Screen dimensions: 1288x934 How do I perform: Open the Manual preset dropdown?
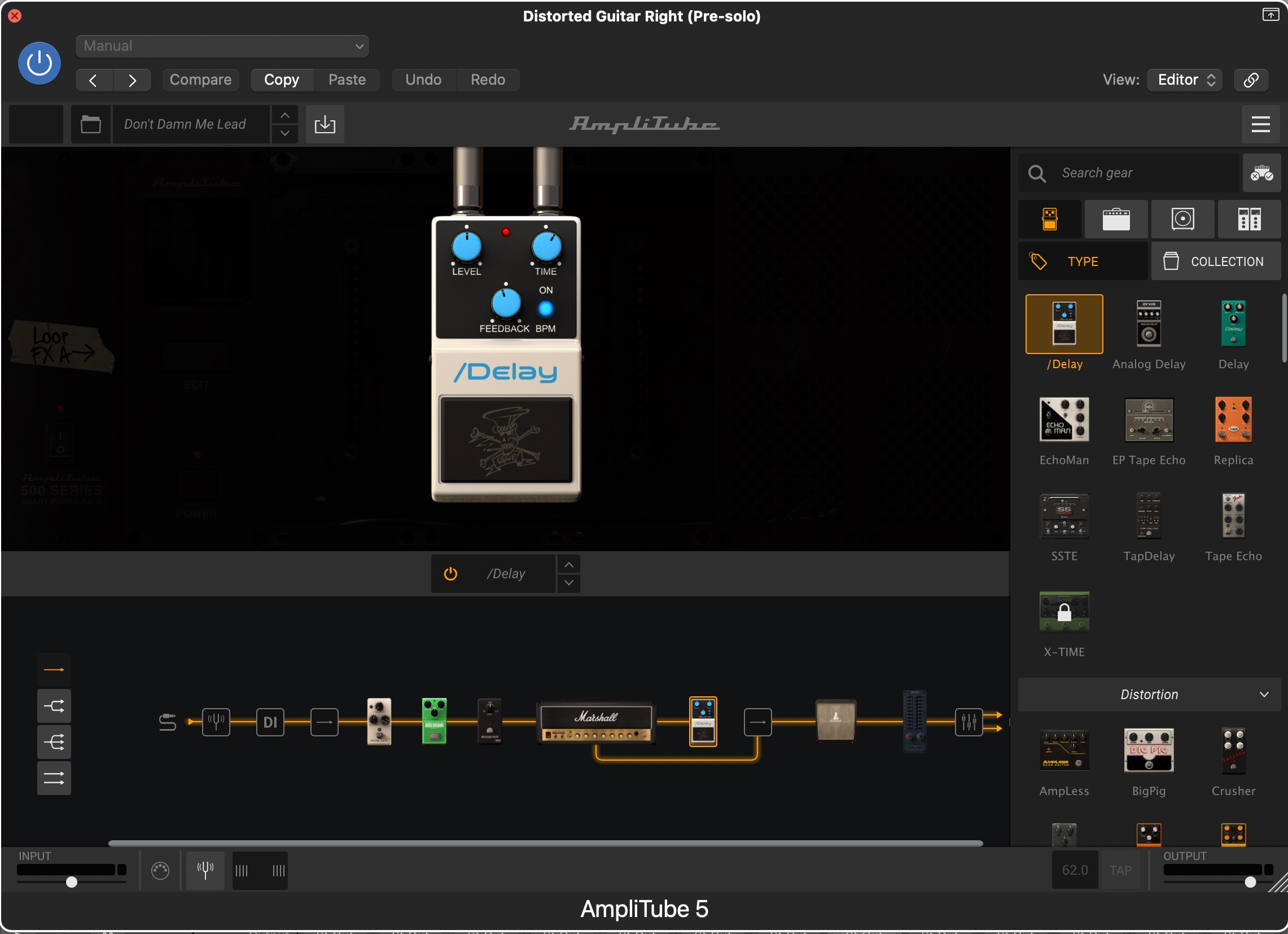pos(222,46)
